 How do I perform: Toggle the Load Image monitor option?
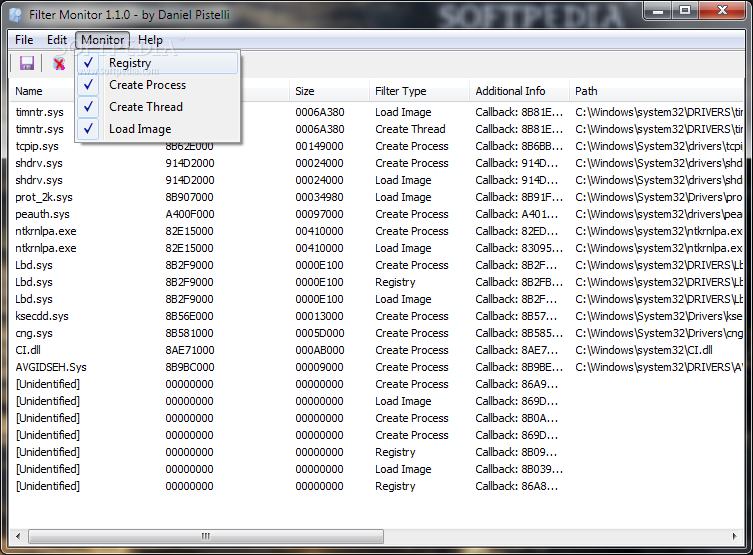click(x=157, y=129)
